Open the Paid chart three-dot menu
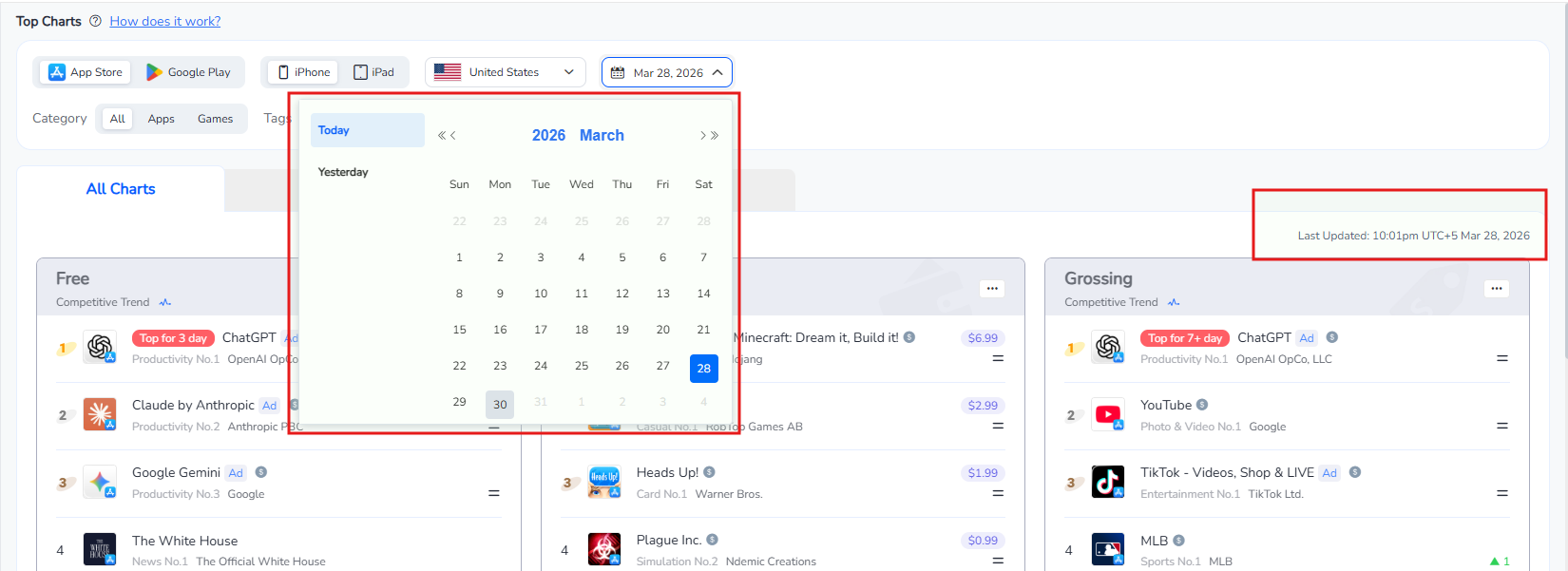This screenshot has width=1568, height=571. pyautogui.click(x=992, y=289)
